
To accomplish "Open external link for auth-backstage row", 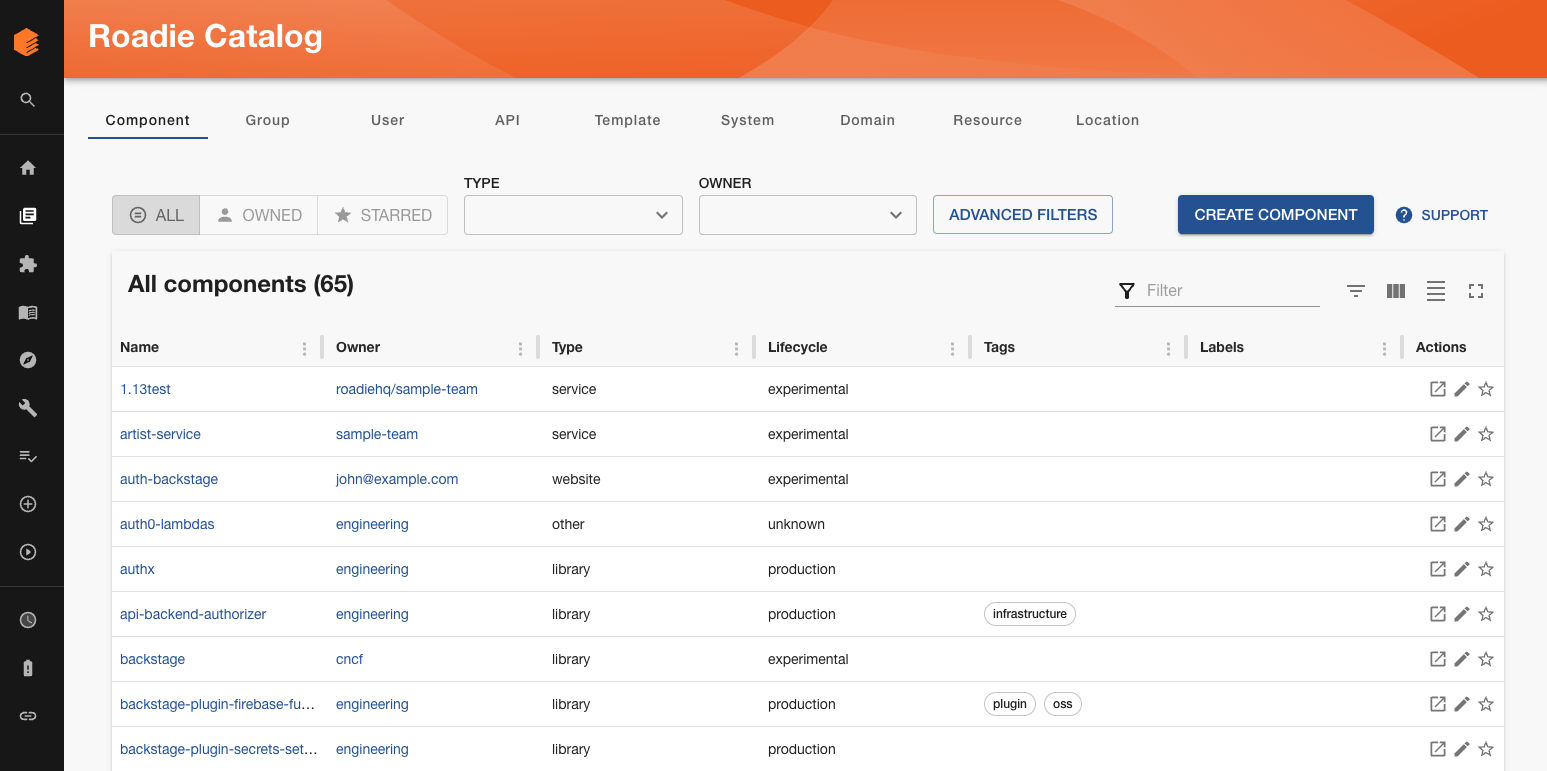I will click(x=1438, y=479).
